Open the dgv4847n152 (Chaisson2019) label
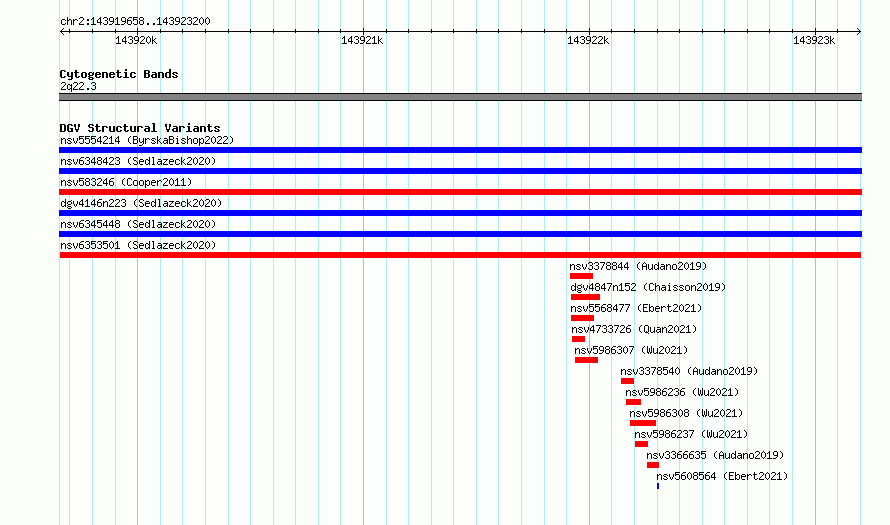The width and height of the screenshot is (890, 525). coord(648,287)
